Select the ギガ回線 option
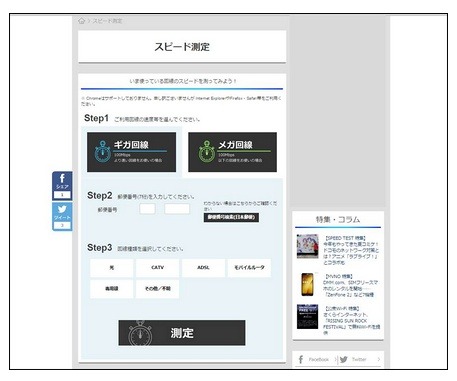The height and width of the screenshot is (381, 457). (x=131, y=152)
